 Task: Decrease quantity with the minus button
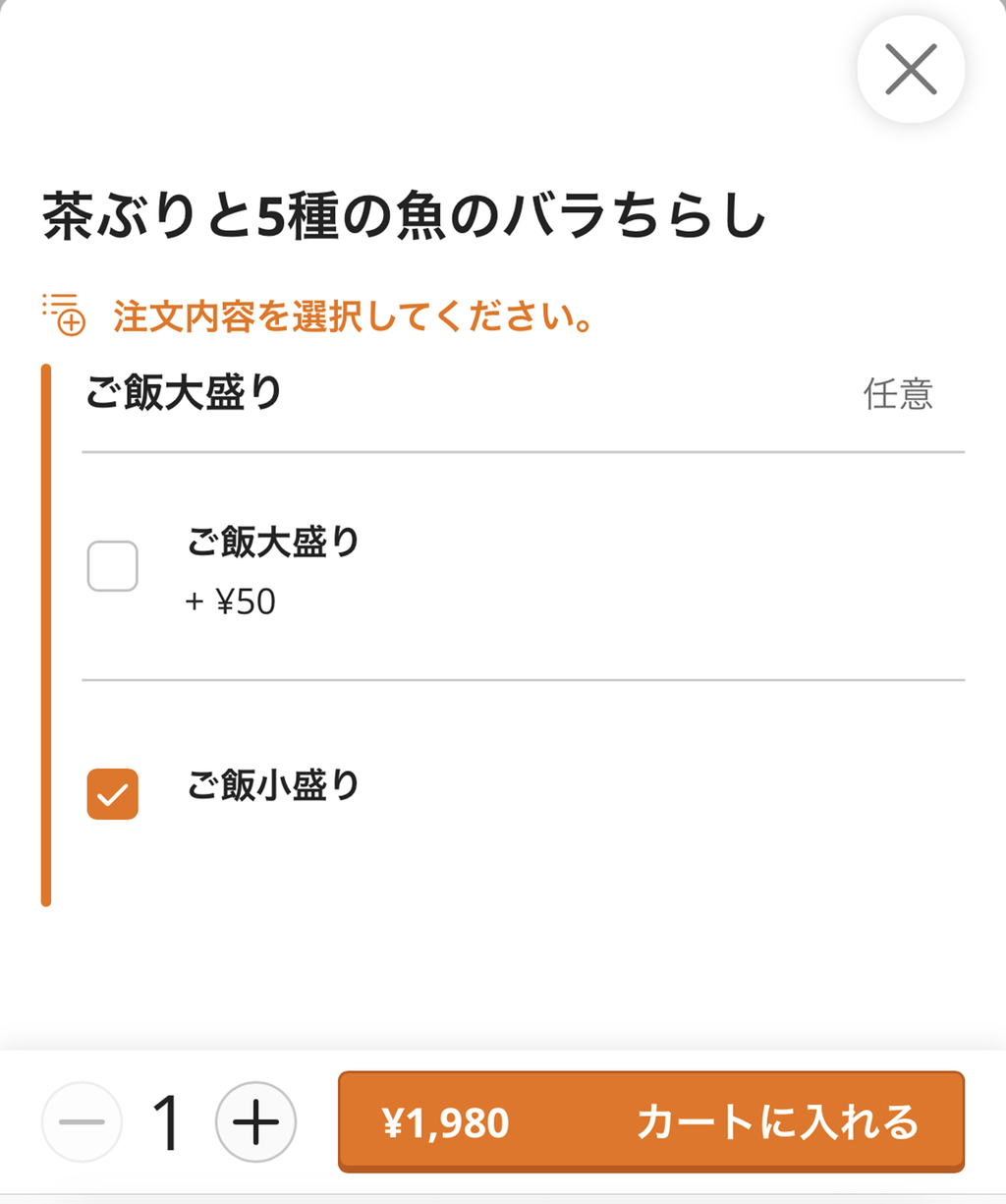pyautogui.click(x=82, y=1121)
